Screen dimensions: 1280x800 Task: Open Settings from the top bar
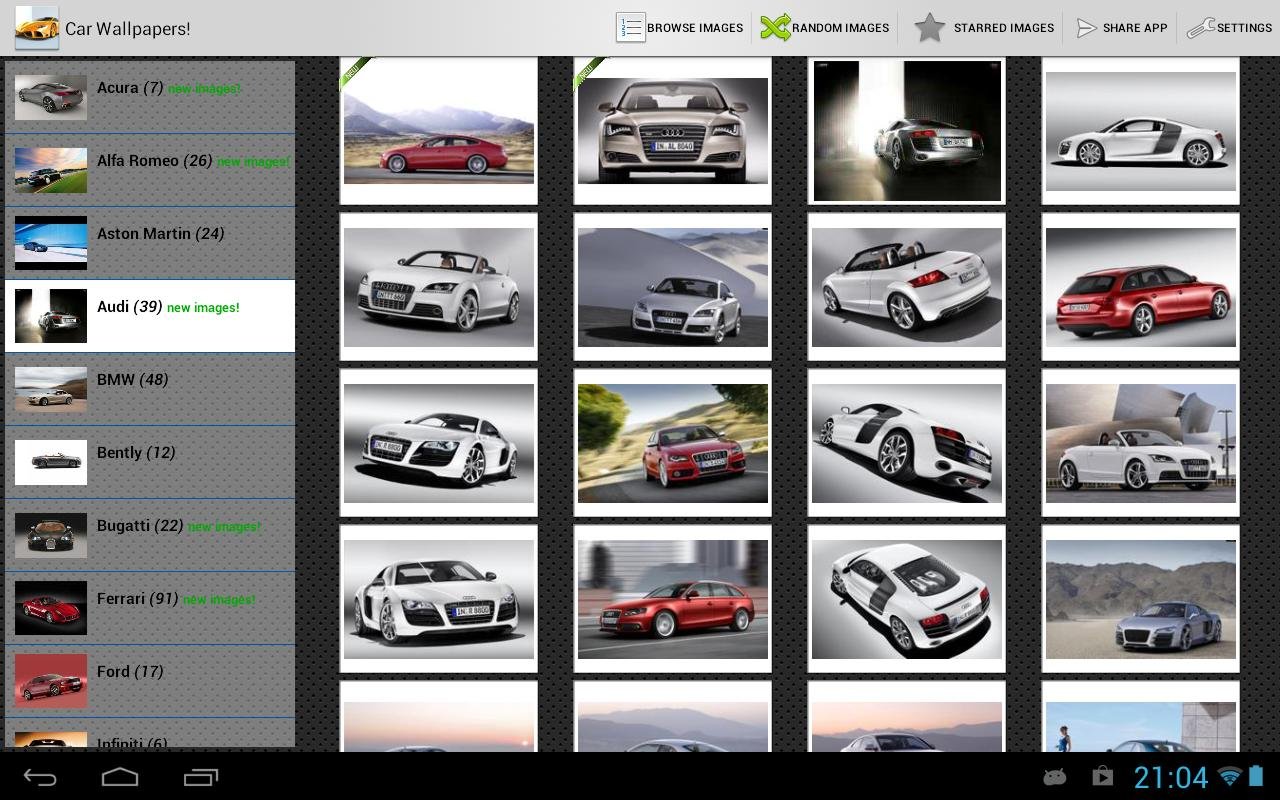click(1229, 28)
